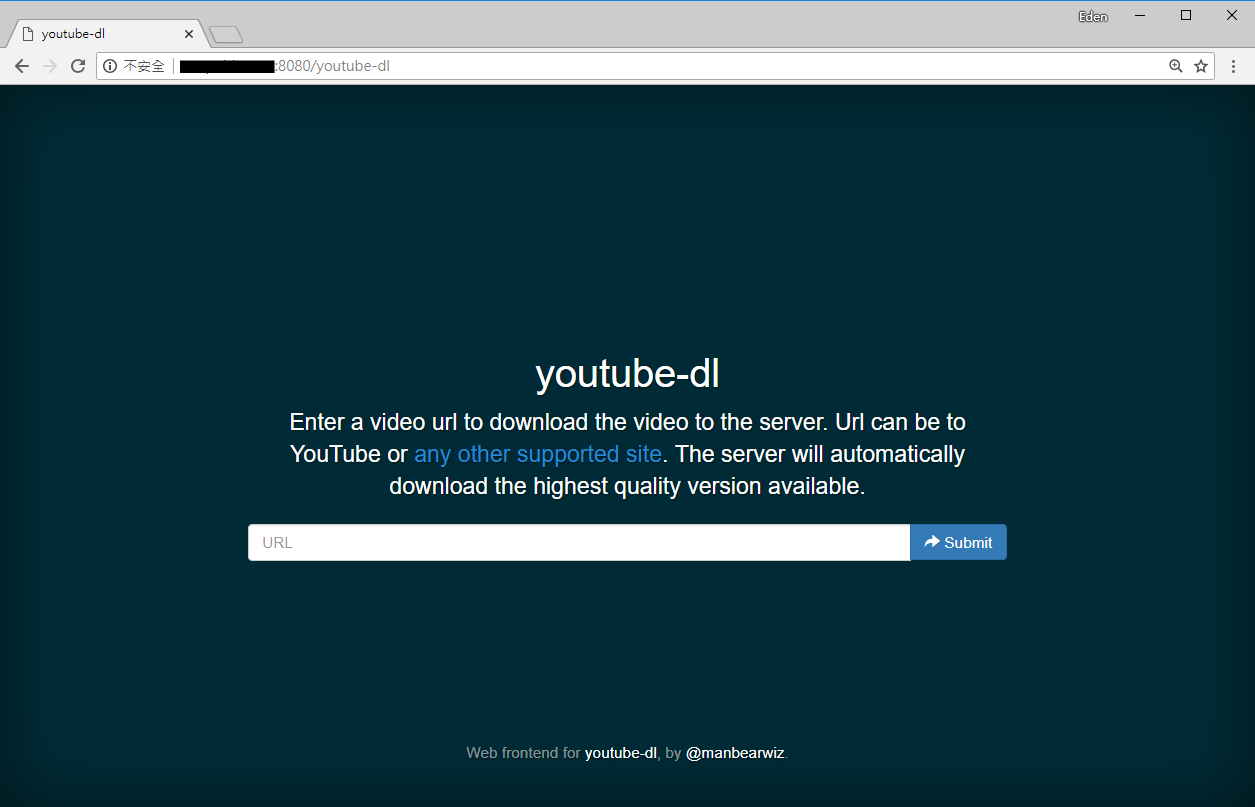Minimize the Chrome window
Viewport: 1255px width, 807px height.
coord(1140,16)
